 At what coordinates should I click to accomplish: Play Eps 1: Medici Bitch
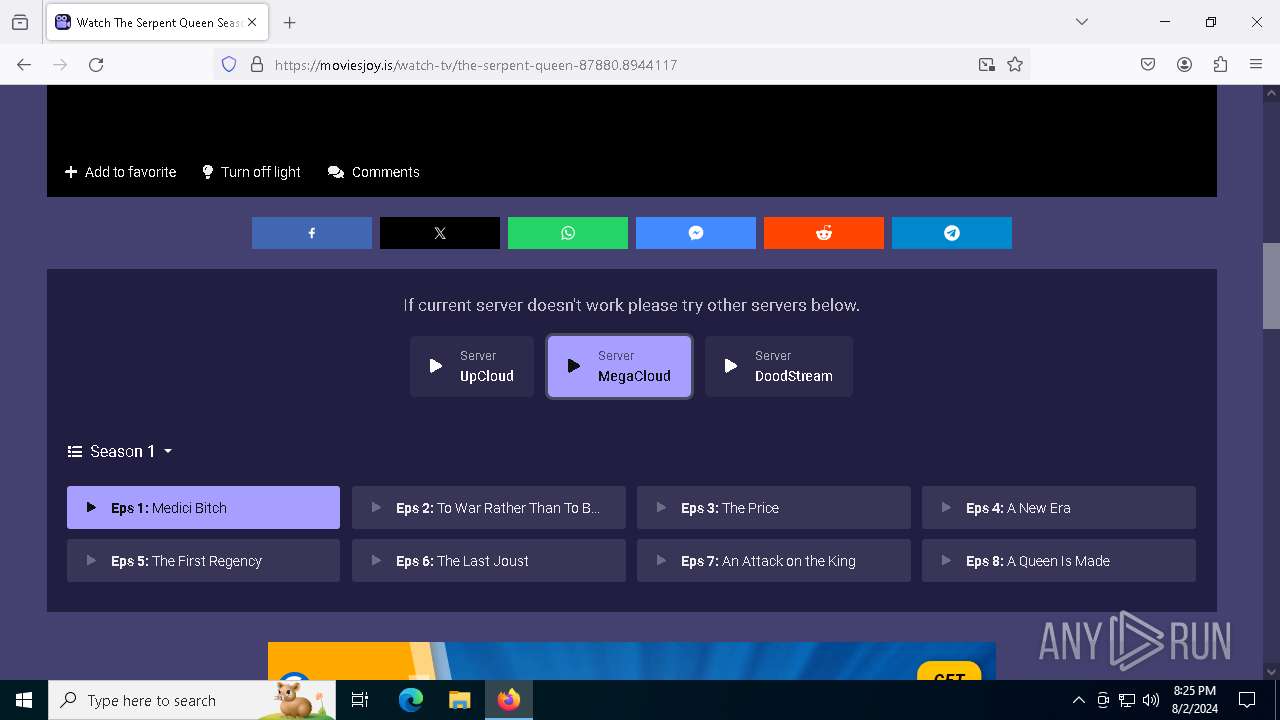pos(203,507)
